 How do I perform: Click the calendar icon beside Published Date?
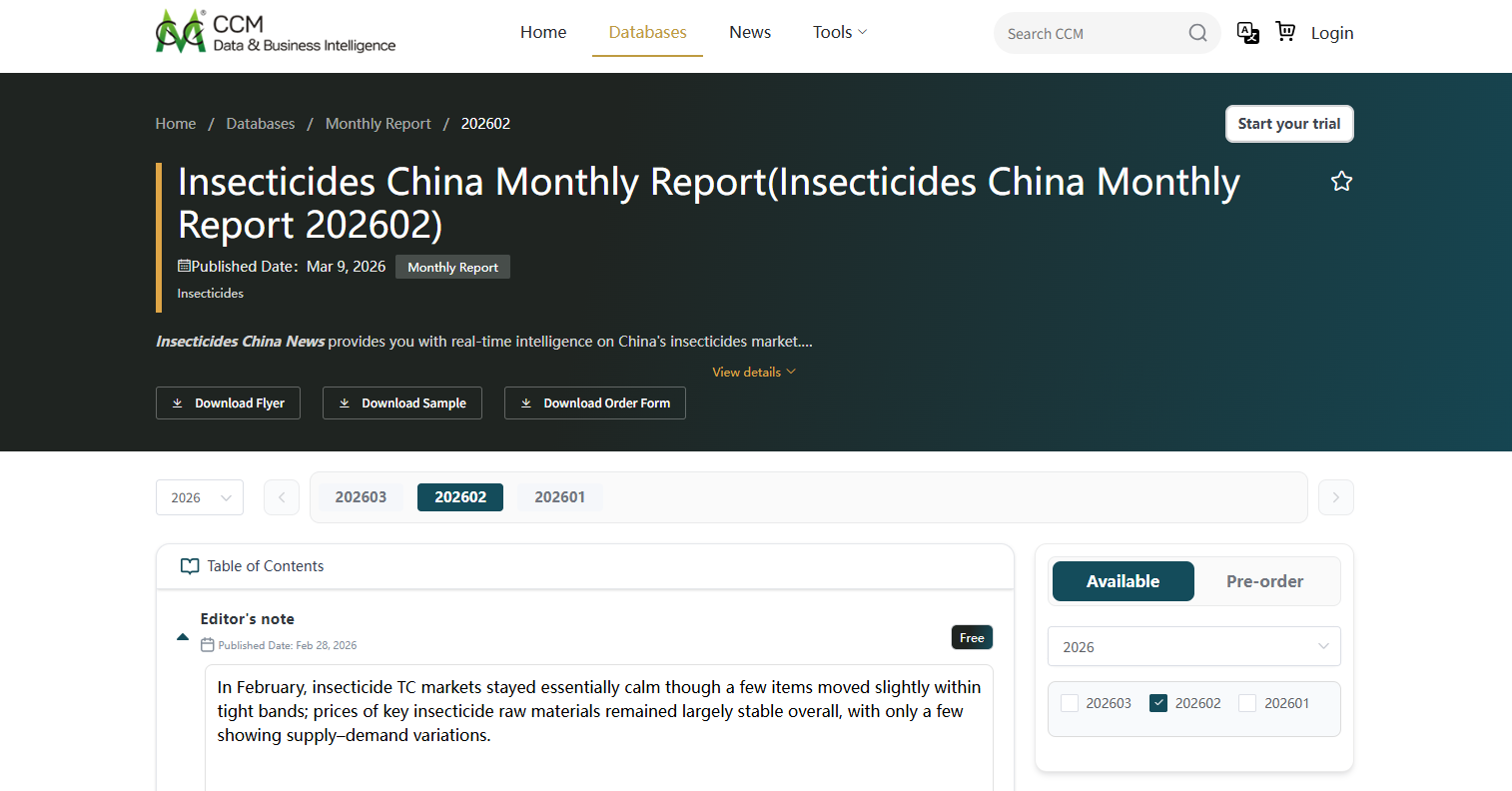[x=182, y=266]
